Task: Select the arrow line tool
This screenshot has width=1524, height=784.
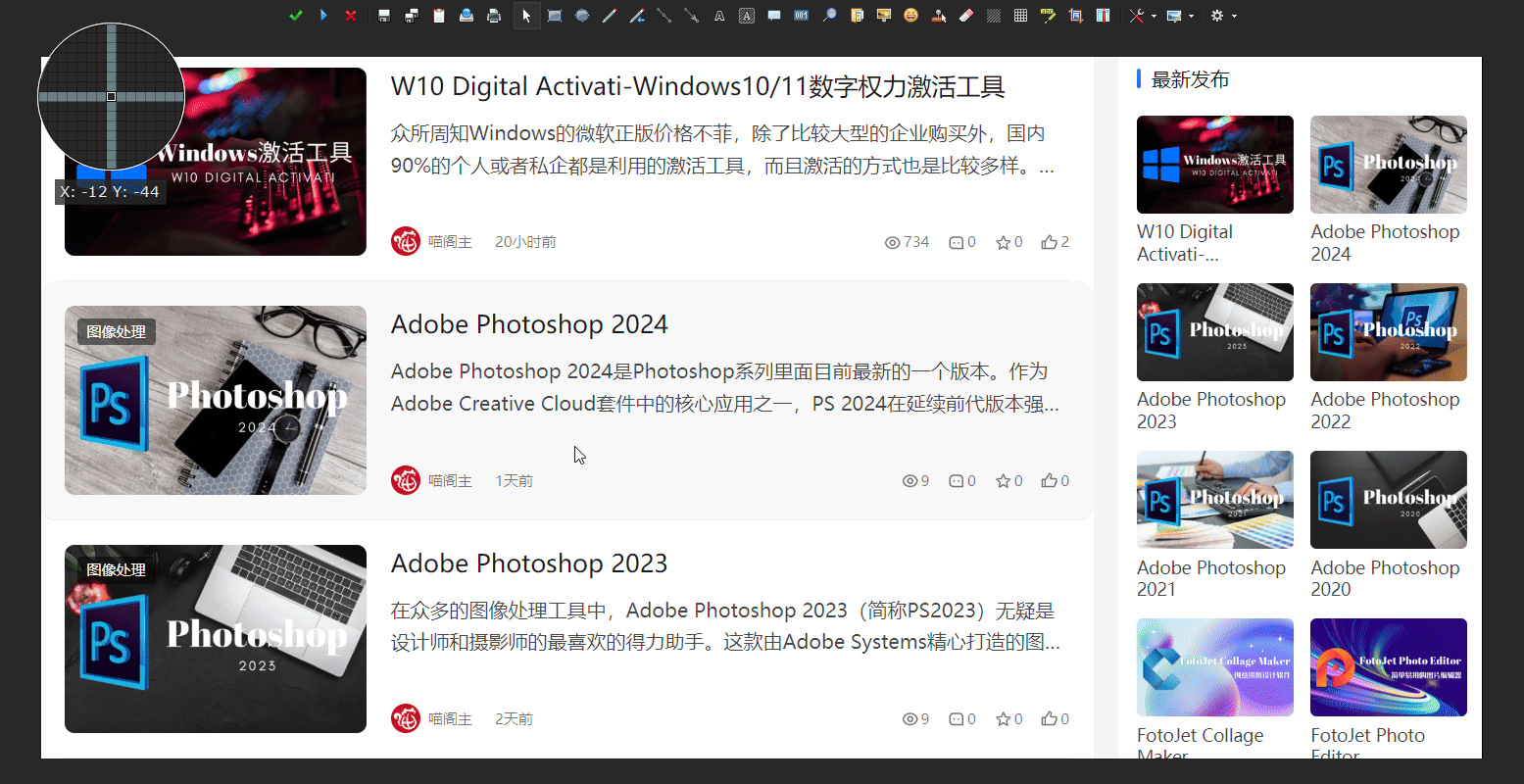Action: pos(692,16)
